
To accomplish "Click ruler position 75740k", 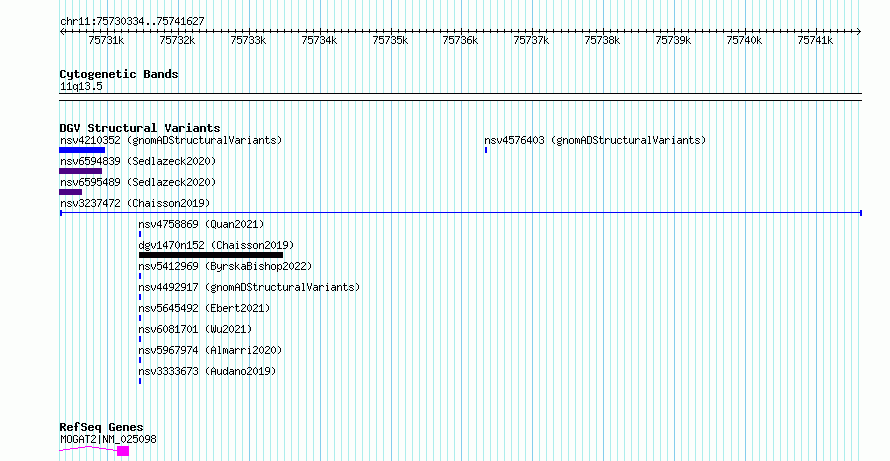I will (x=744, y=41).
